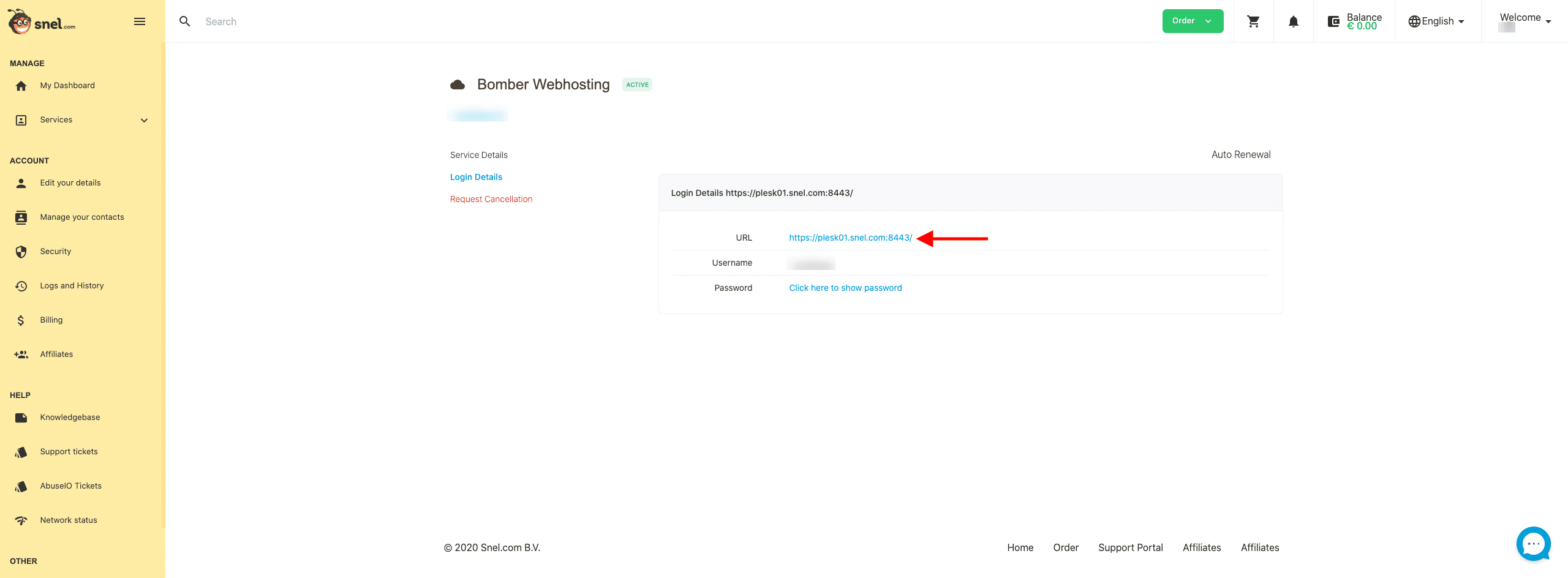Screen dimensions: 1568x578
Task: Click the footer Support Portal link
Action: 1130,547
